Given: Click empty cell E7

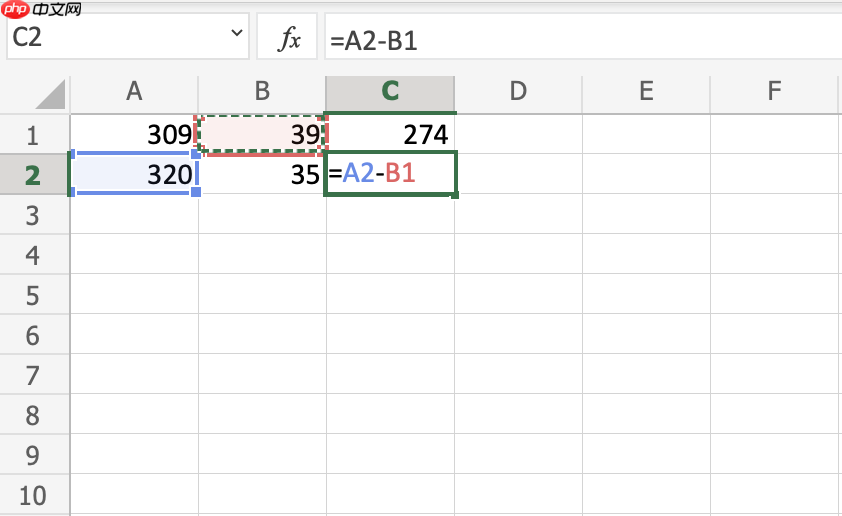Looking at the screenshot, I should tap(646, 374).
